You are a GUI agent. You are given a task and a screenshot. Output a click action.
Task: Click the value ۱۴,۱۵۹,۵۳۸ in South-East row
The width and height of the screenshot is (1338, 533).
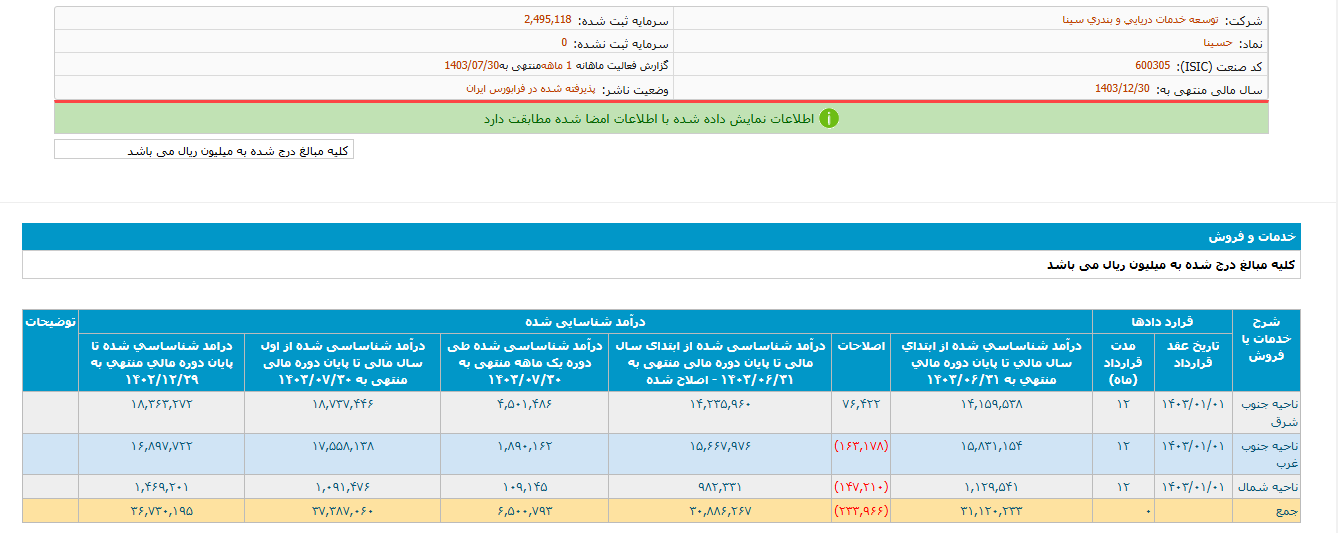pos(991,404)
